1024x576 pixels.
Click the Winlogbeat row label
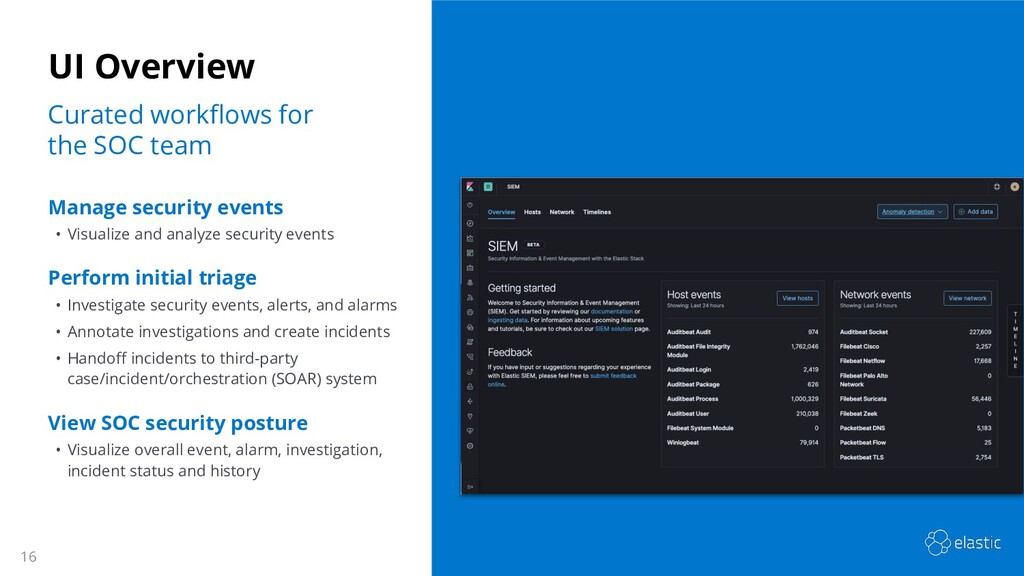(682, 443)
